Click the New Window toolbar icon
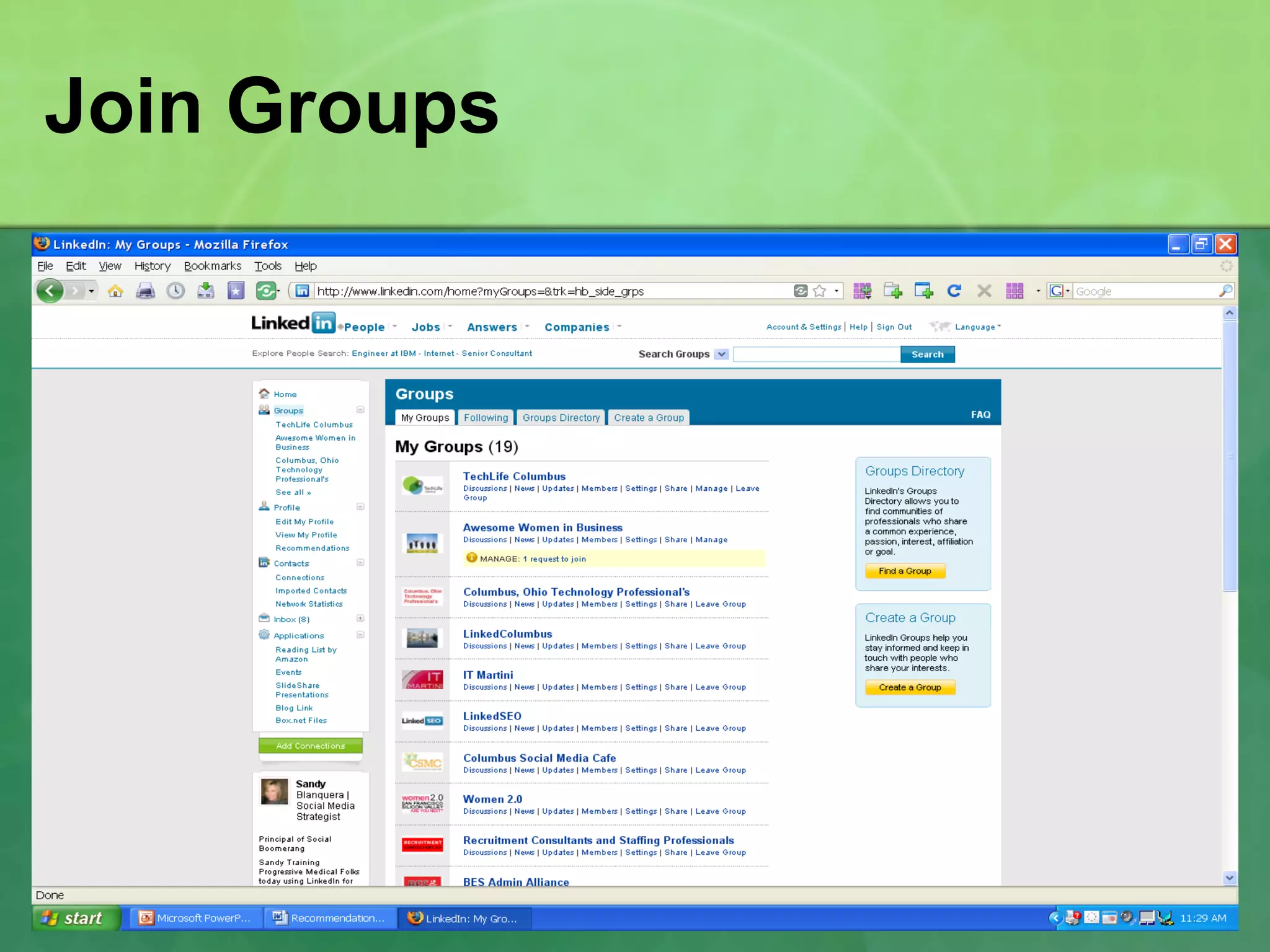 924,291
